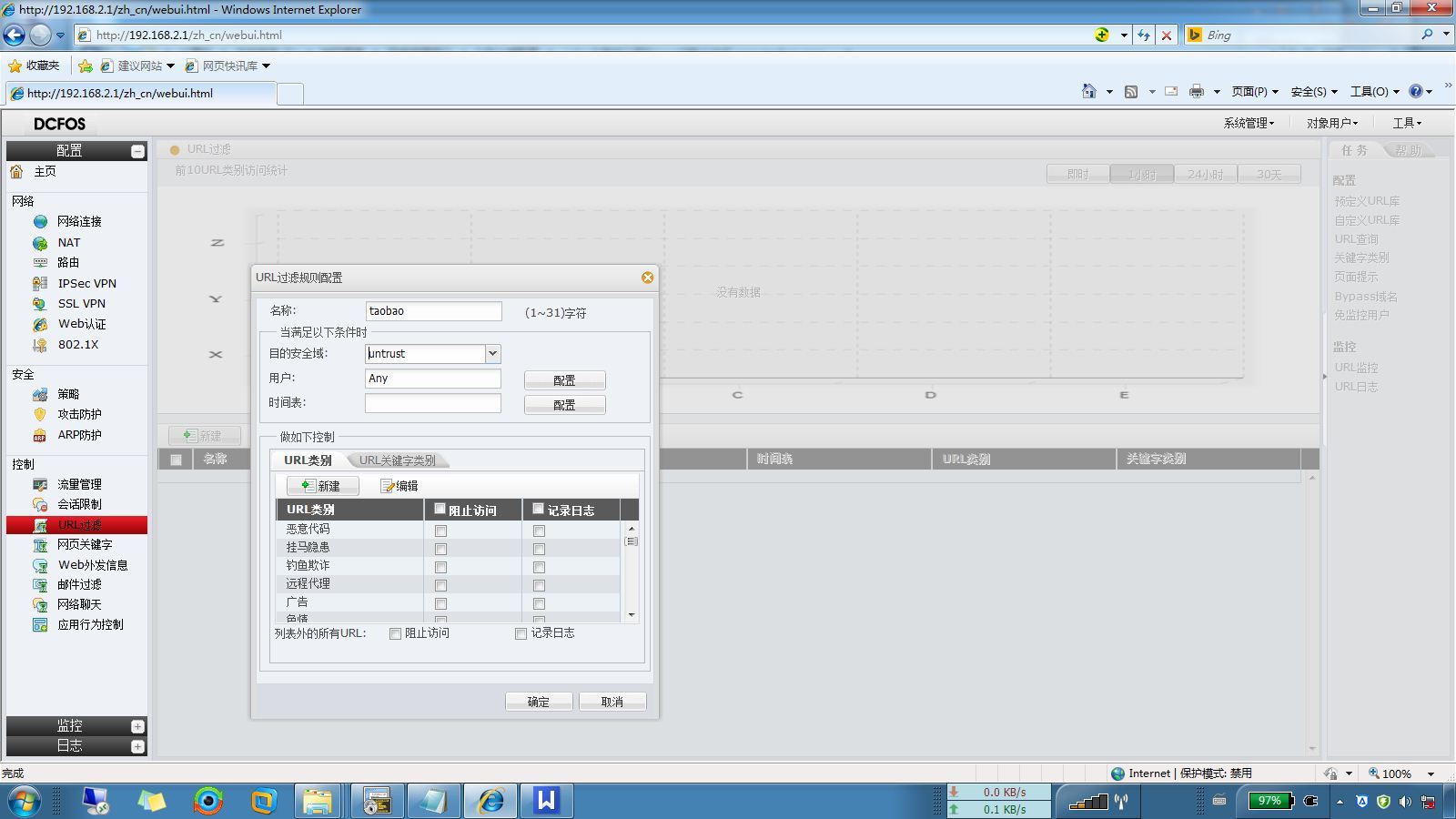Open the 攻击防护 shield item
Screen dimensions: 1456x819
point(79,414)
